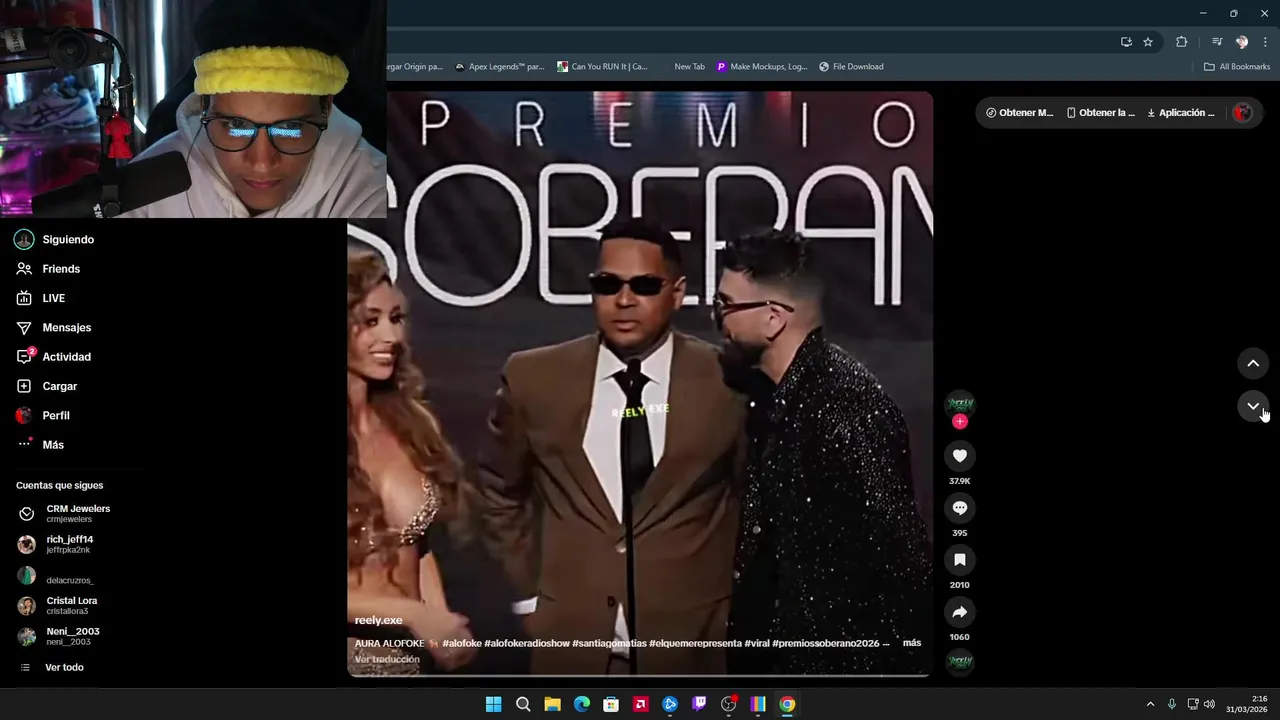Image resolution: width=1280 pixels, height=720 pixels.
Task: Open the Friends section
Action: (48, 269)
